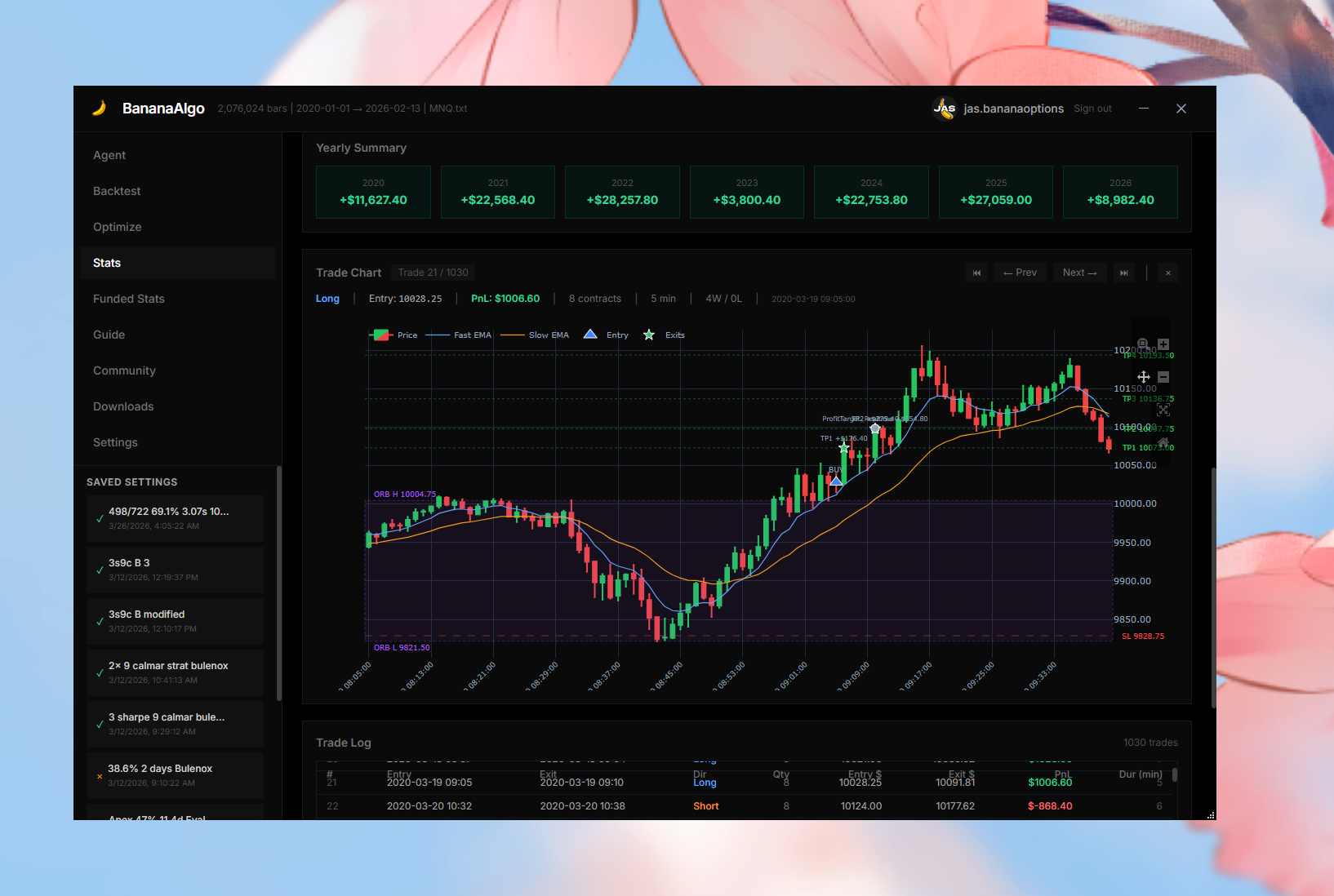Jump to the first trade with skip-back icon

pos(976,273)
